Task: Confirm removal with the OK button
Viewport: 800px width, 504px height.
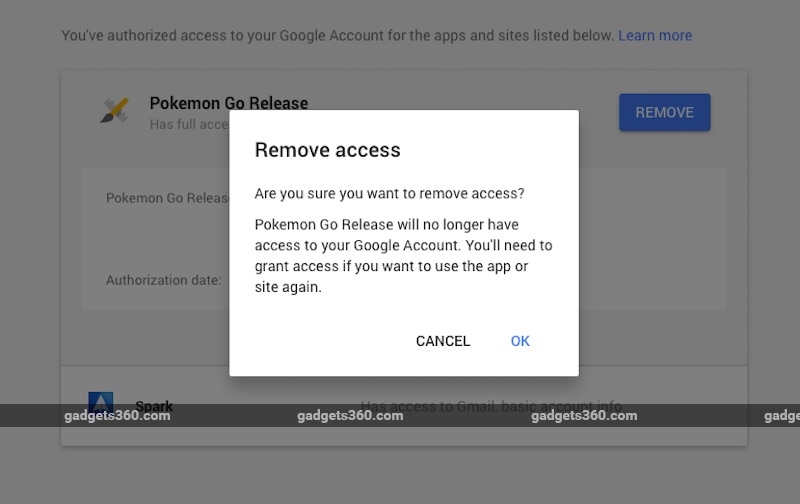Action: [x=520, y=341]
